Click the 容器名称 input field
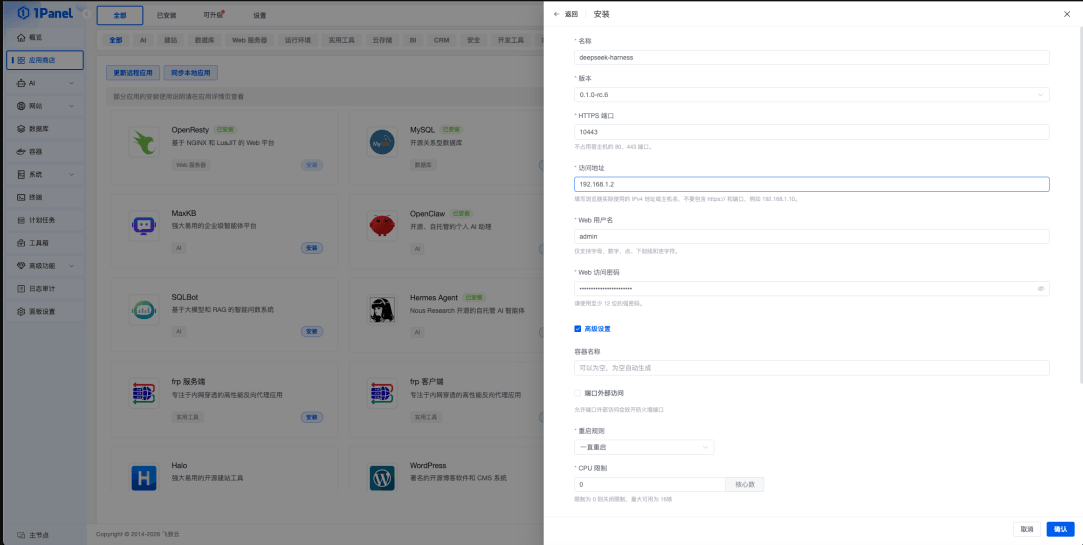Image resolution: width=1083 pixels, height=545 pixels. (812, 368)
